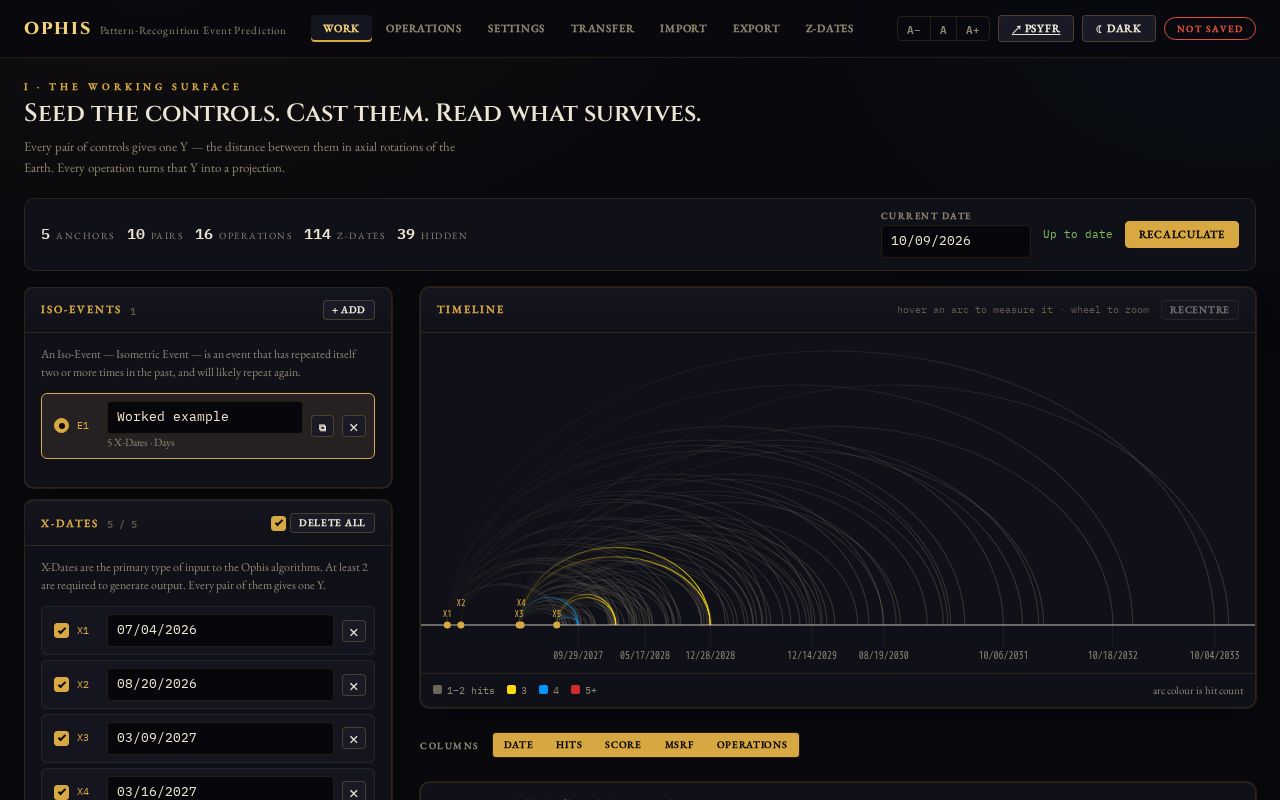
Task: Select the E1 radio button
Action: pyautogui.click(x=61, y=426)
